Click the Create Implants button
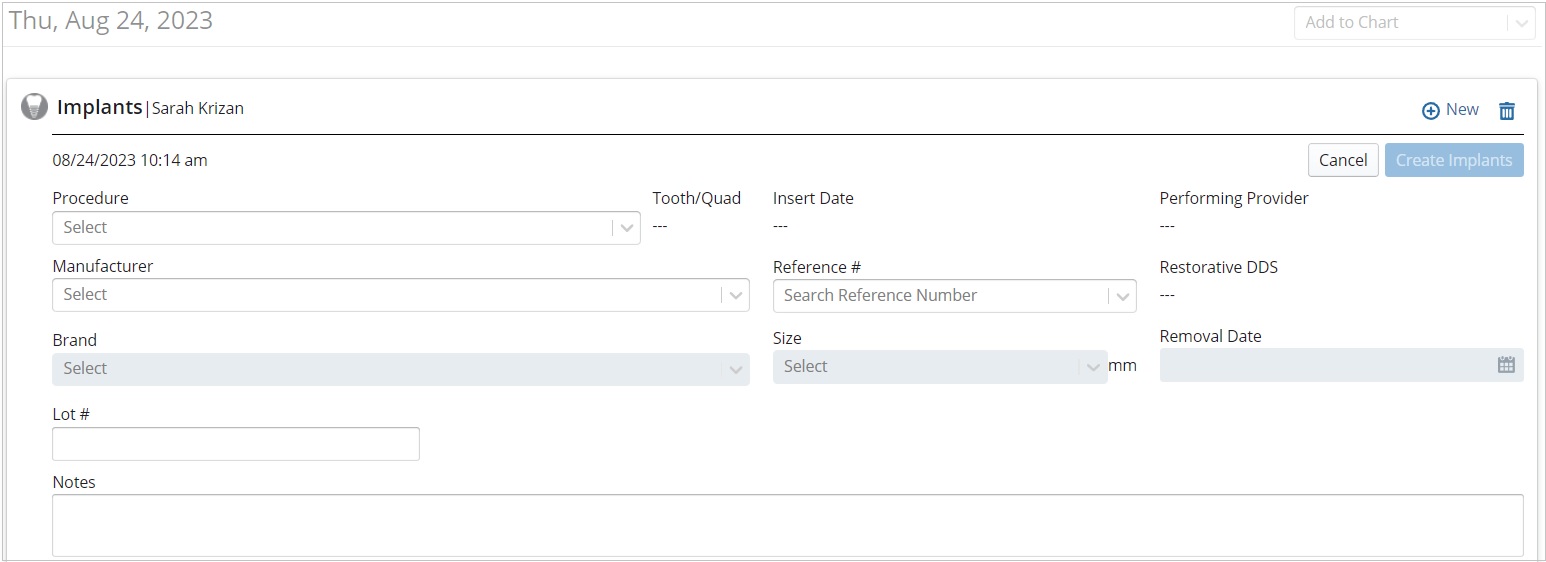Screen dimensions: 1546x562 coord(1454,160)
